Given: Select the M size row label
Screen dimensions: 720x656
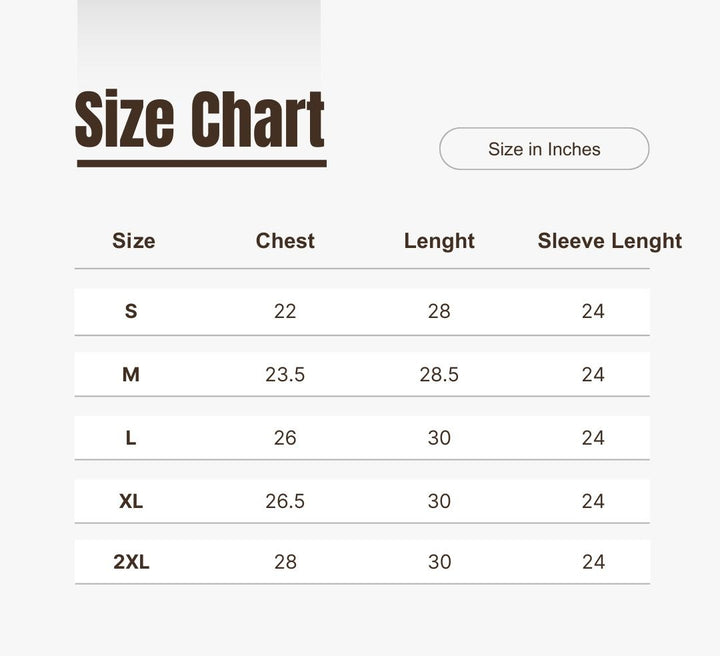Looking at the screenshot, I should coord(131,374).
